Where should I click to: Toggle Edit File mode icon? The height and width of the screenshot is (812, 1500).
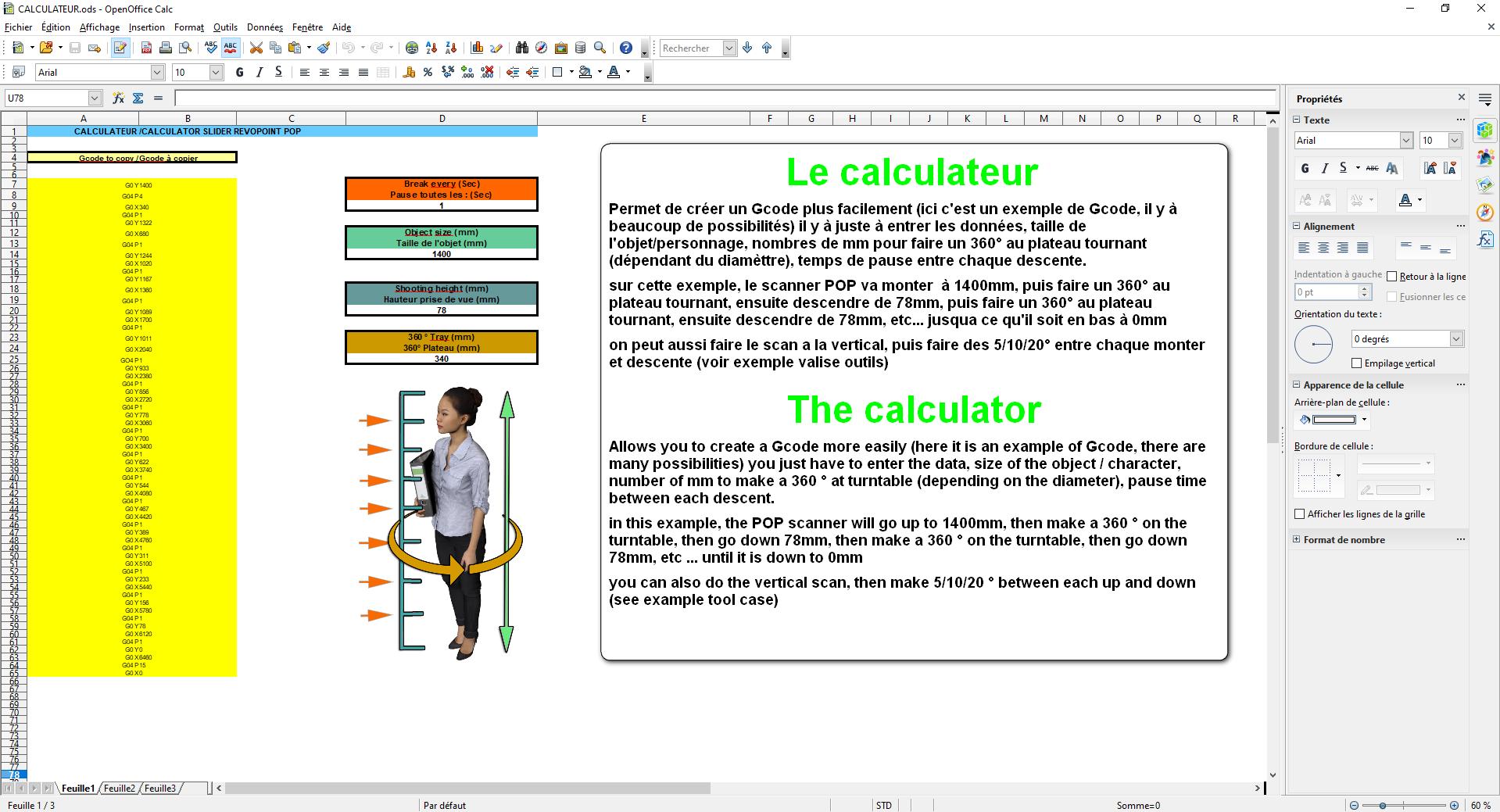tap(120, 48)
